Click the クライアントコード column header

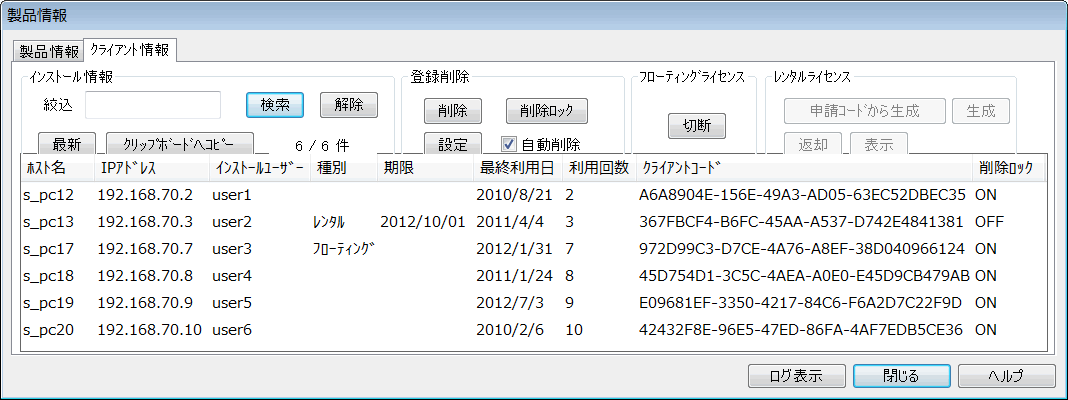(x=680, y=168)
